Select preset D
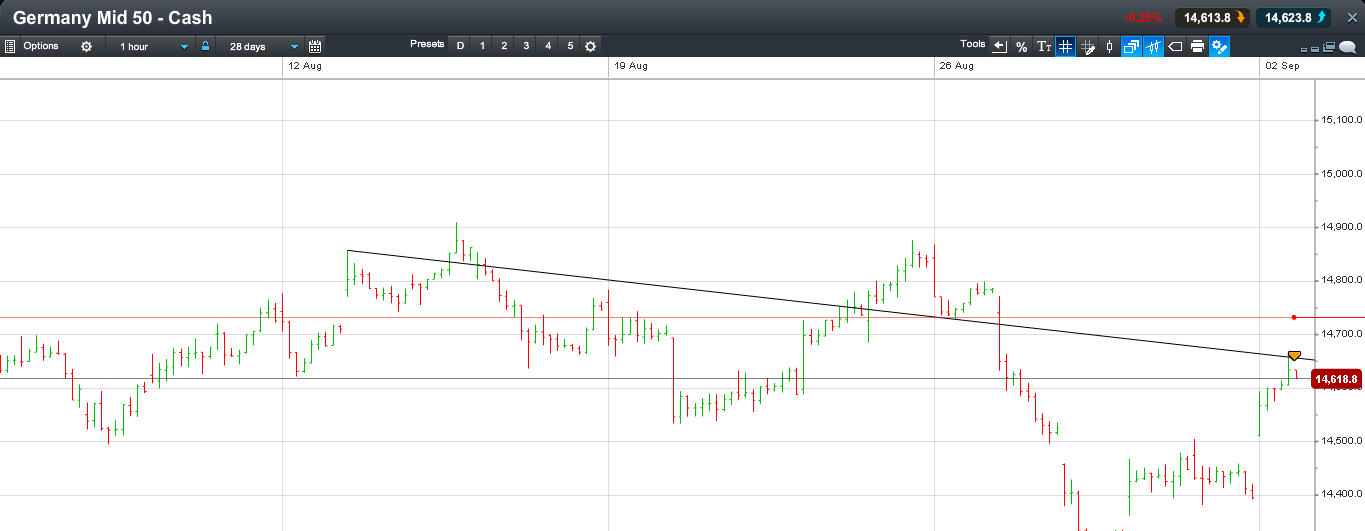The image size is (1365, 531). (460, 46)
